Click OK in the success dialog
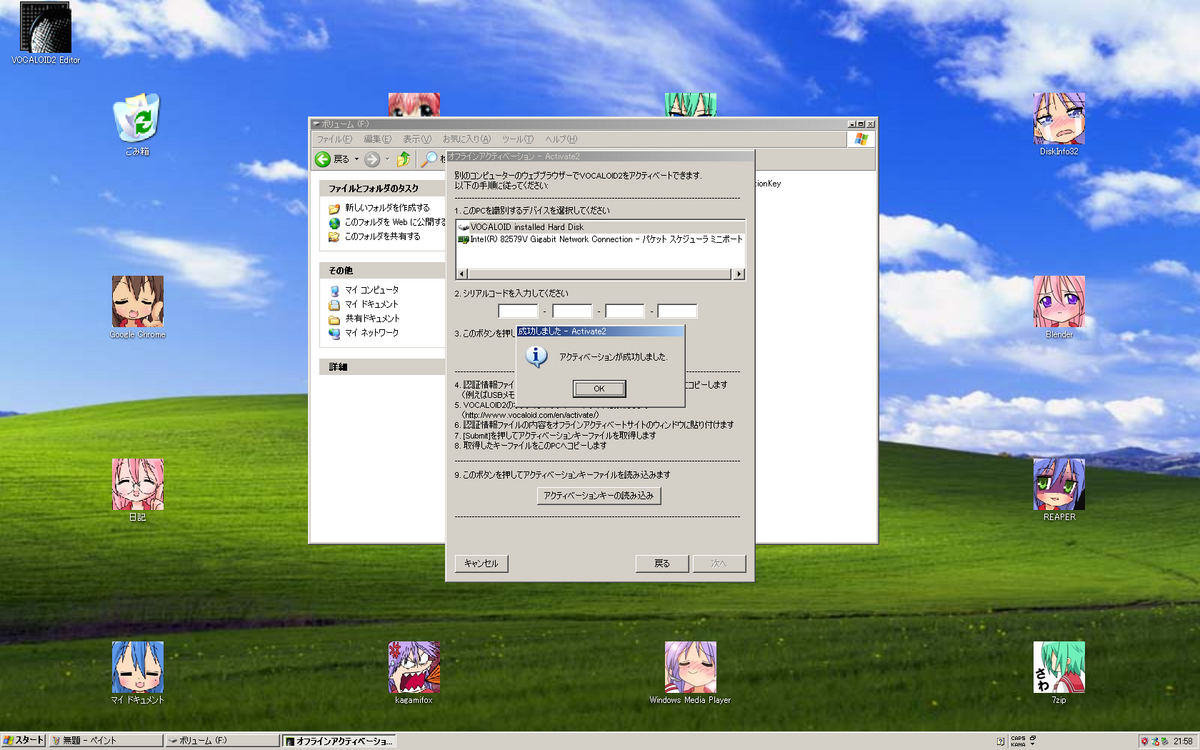 click(599, 388)
